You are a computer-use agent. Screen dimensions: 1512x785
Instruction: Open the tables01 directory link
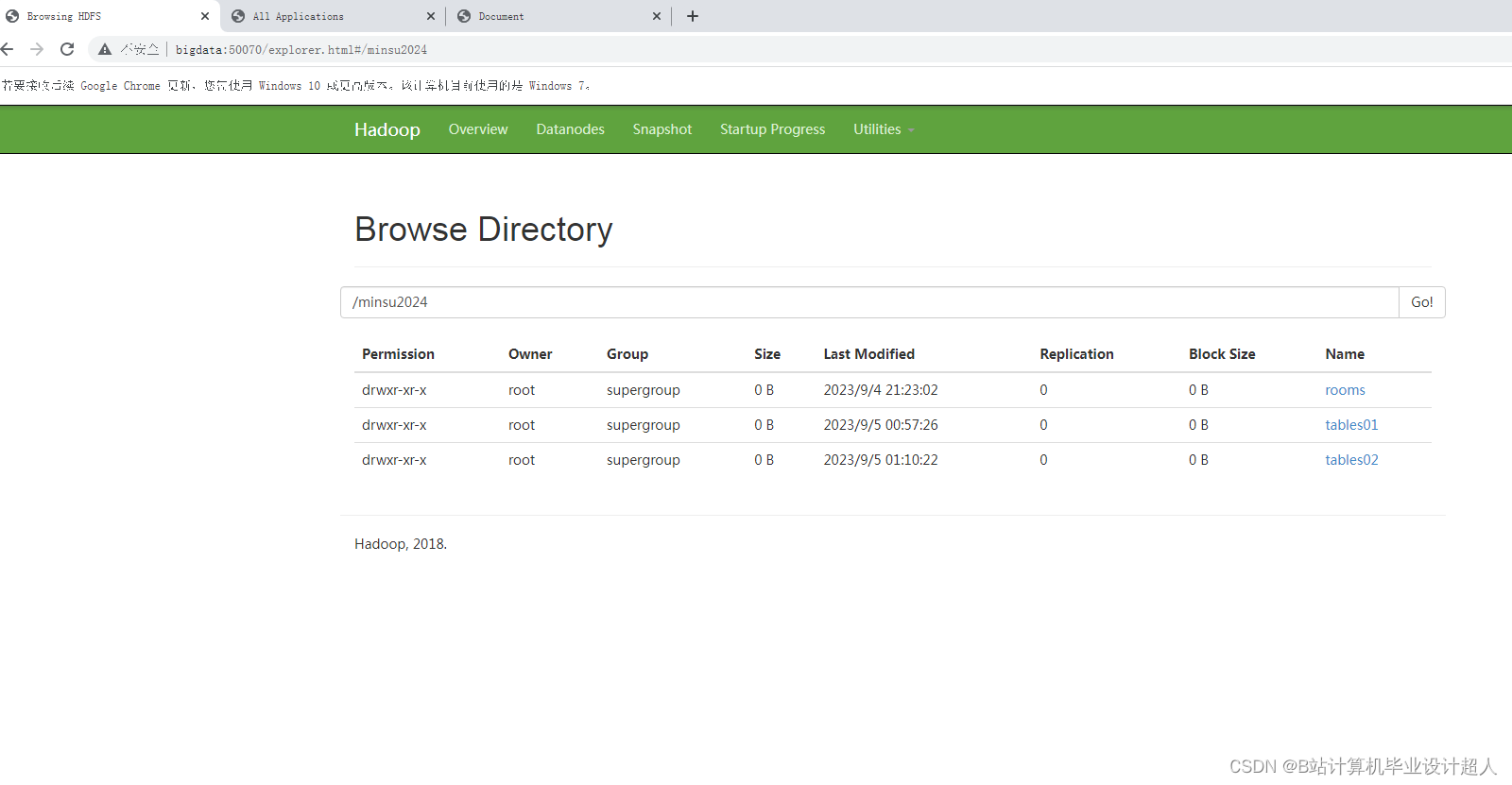(1351, 425)
